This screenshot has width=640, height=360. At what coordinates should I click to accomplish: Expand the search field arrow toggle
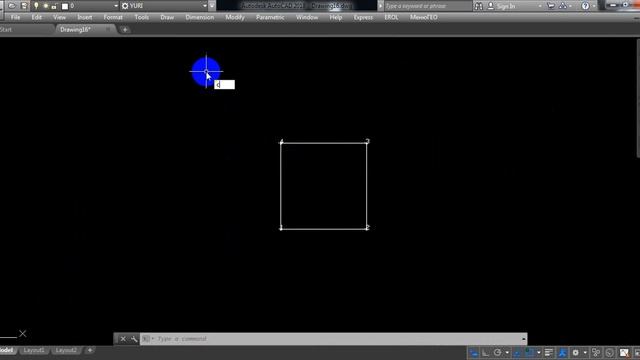coord(380,6)
